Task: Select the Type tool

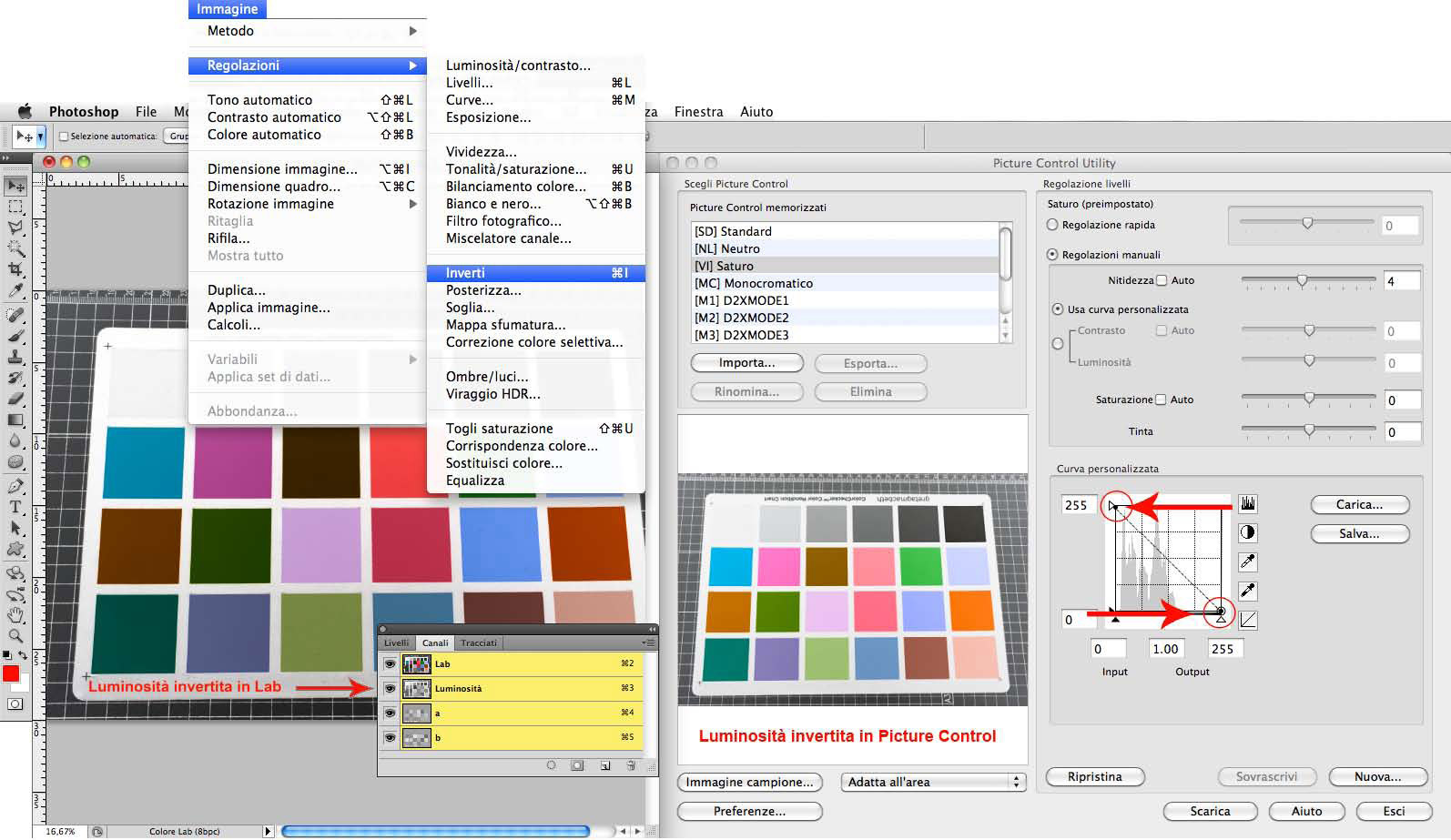Action: [15, 507]
